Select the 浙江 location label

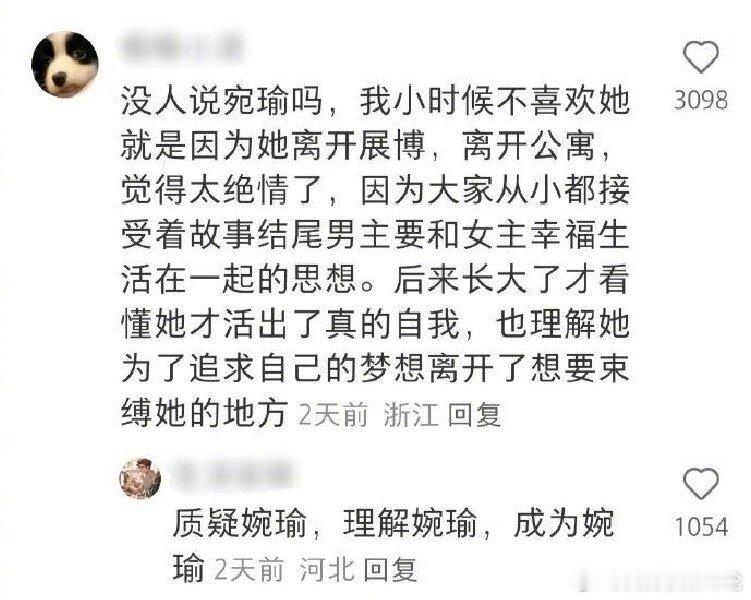pyautogui.click(x=411, y=415)
